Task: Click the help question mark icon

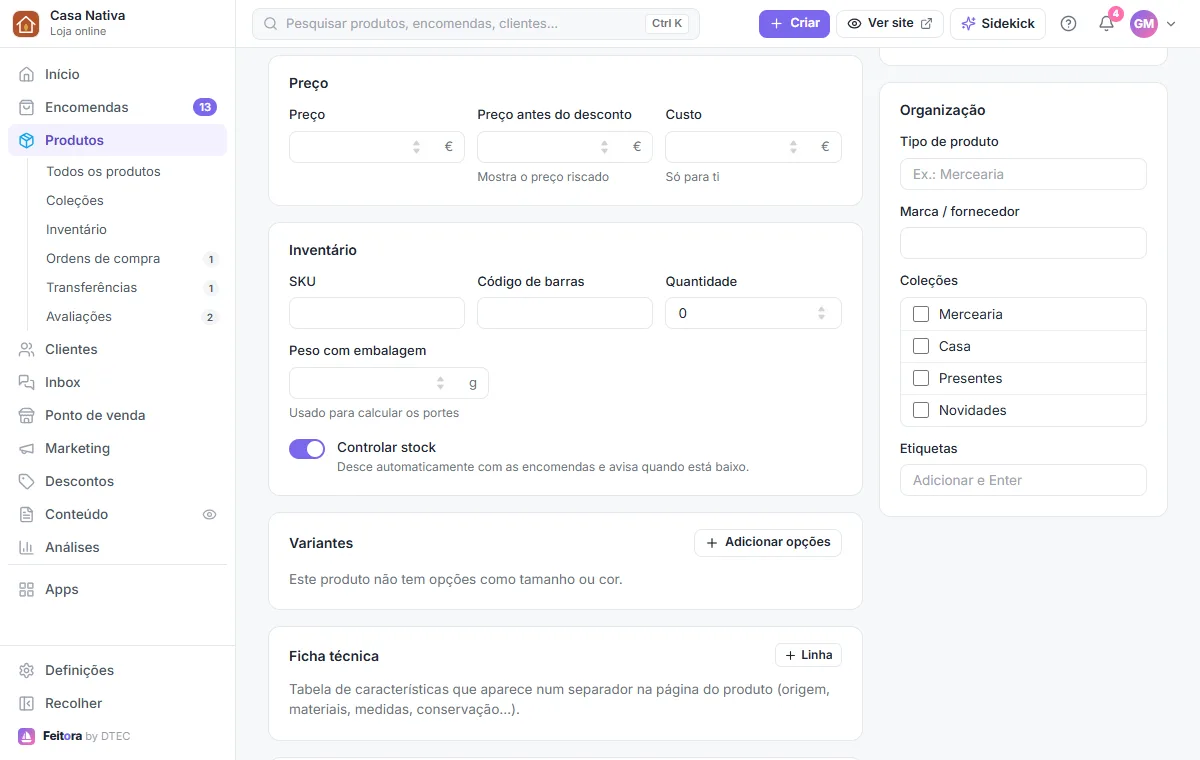Action: pyautogui.click(x=1068, y=23)
